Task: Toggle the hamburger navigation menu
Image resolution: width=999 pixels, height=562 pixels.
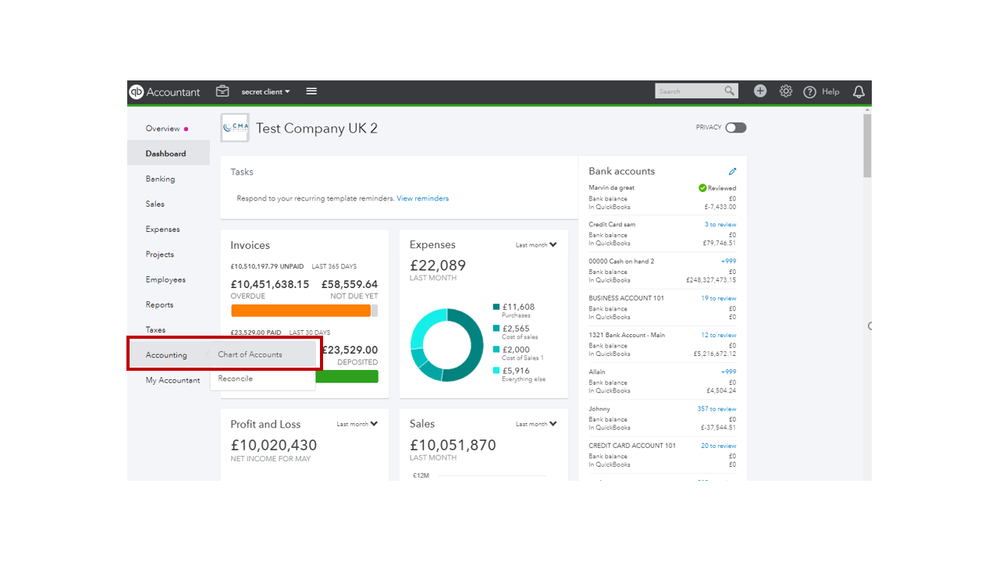Action: (x=312, y=91)
